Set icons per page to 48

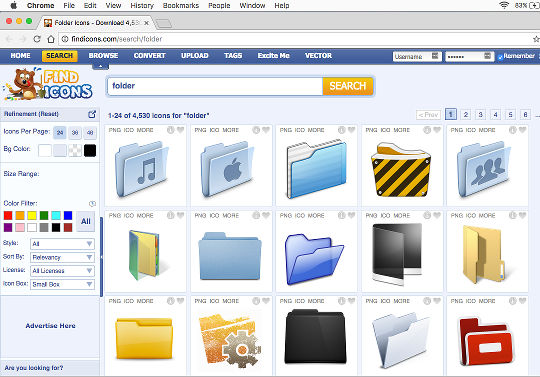90,133
